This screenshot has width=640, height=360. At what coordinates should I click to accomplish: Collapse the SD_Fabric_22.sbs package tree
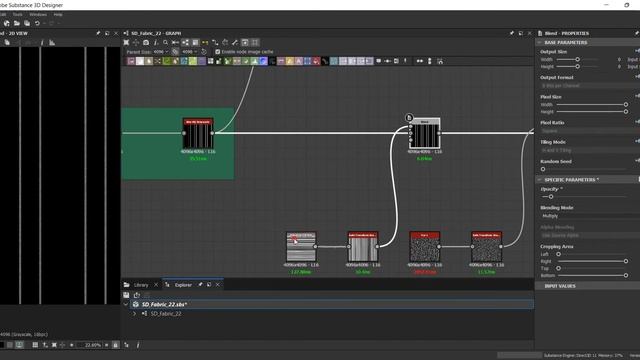pyautogui.click(x=126, y=304)
